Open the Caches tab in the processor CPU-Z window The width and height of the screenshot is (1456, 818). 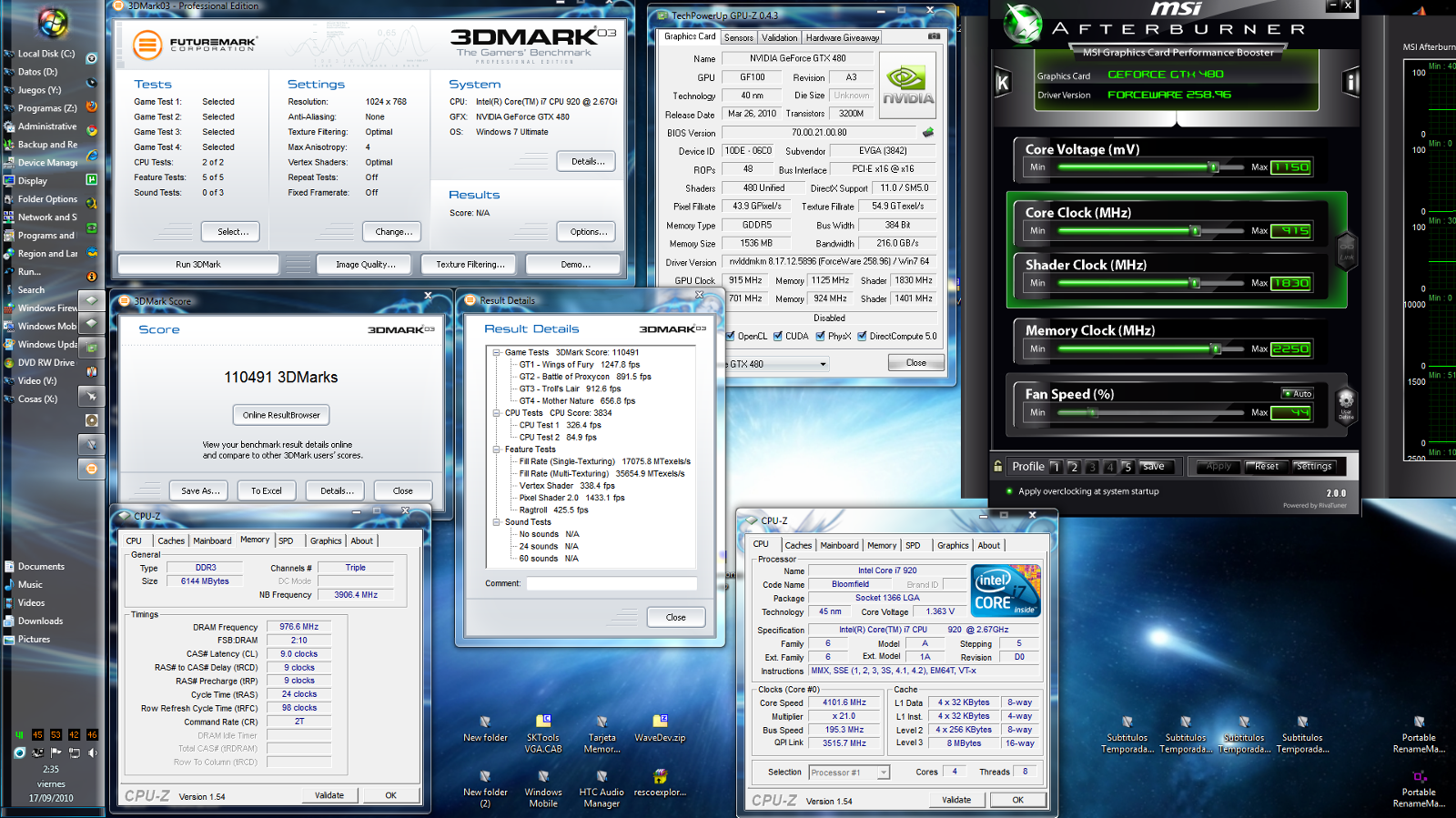point(798,546)
